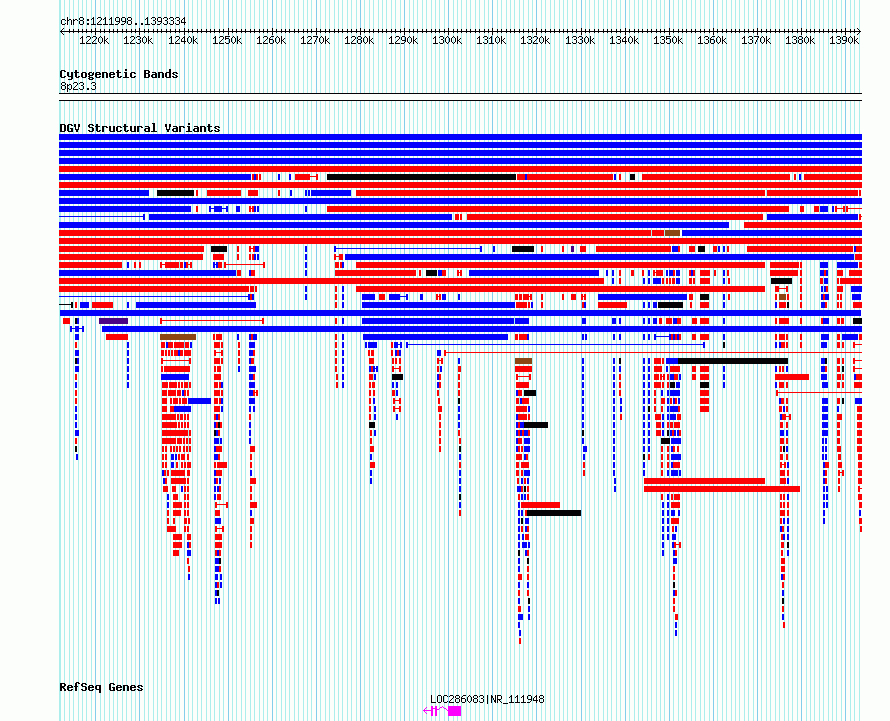Select long black variant spanning 1273k to 1315k
The width and height of the screenshot is (890, 721).
pos(421,177)
